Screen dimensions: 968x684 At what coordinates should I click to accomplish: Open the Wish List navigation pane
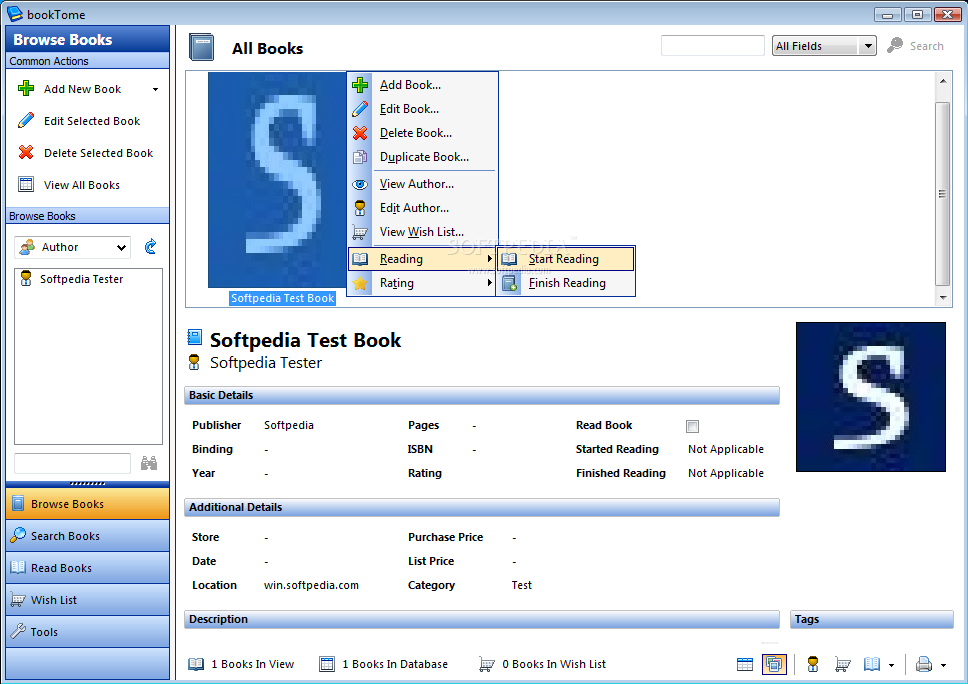point(88,600)
